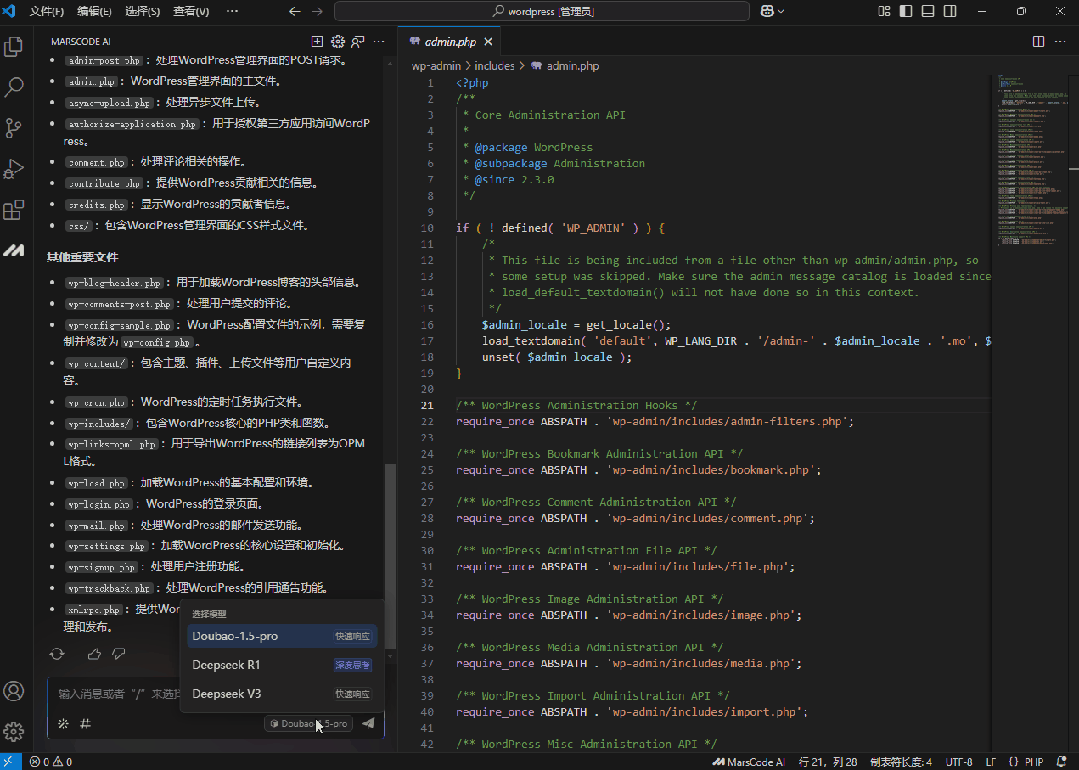Regenerate the AI response
This screenshot has width=1079, height=770.
pos(57,654)
